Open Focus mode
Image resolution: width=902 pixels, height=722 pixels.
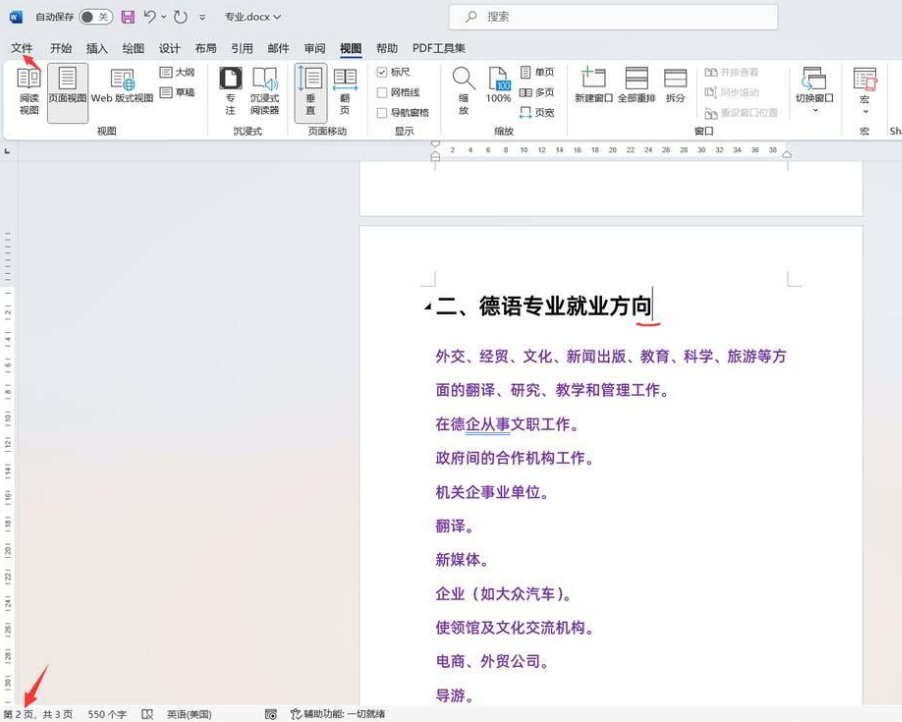coord(230,90)
